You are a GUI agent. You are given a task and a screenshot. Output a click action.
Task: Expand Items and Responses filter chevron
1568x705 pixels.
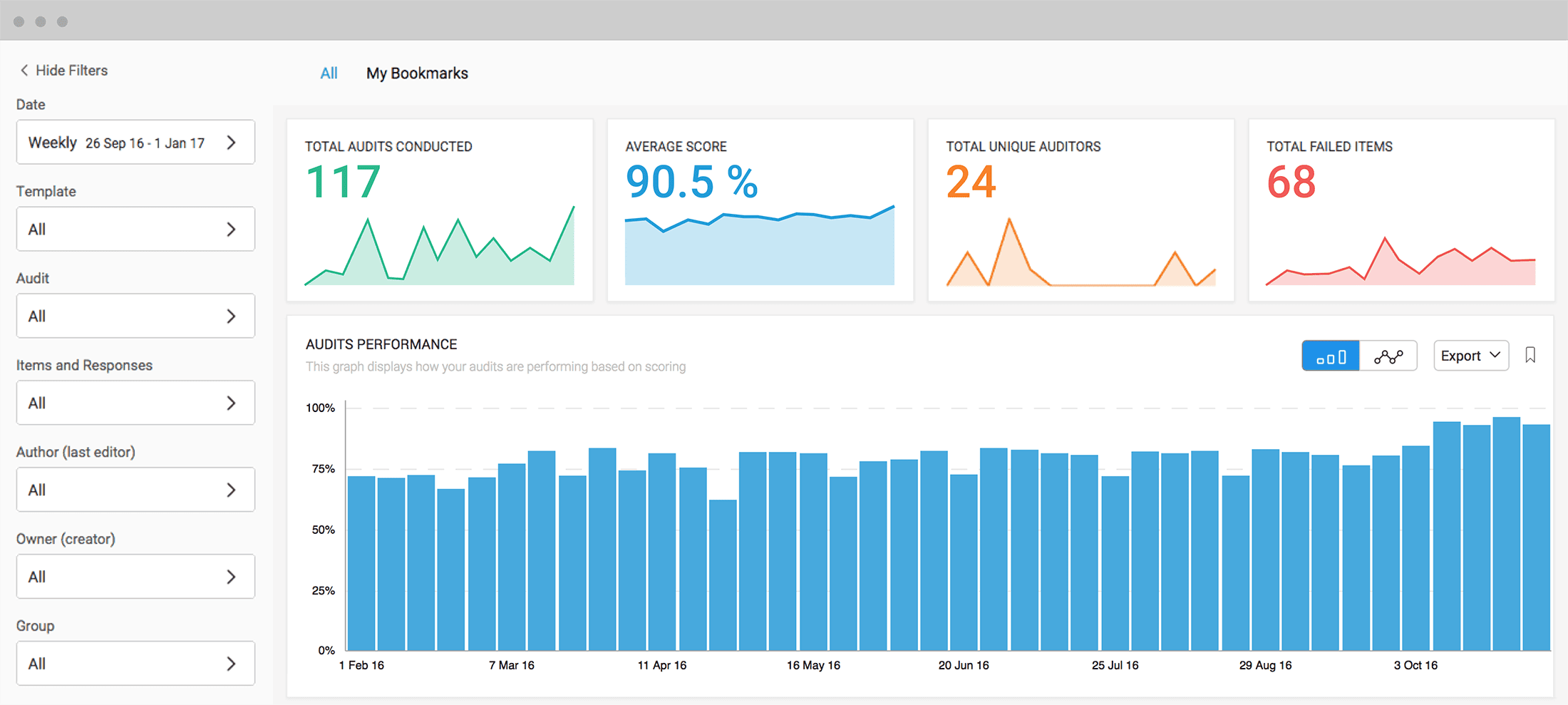[x=231, y=403]
